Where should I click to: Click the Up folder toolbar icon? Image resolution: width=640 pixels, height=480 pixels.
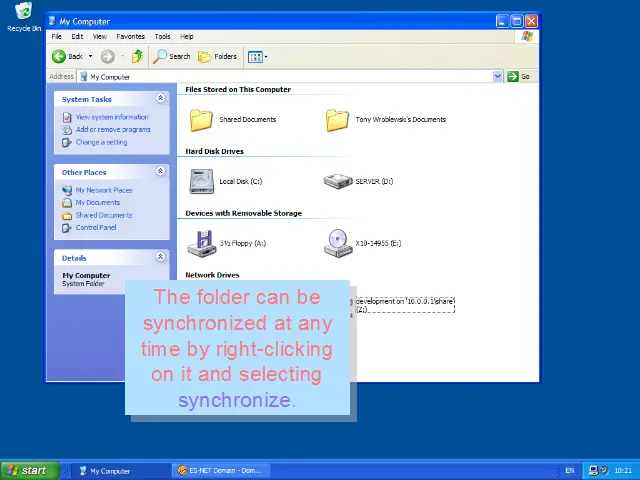(137, 57)
